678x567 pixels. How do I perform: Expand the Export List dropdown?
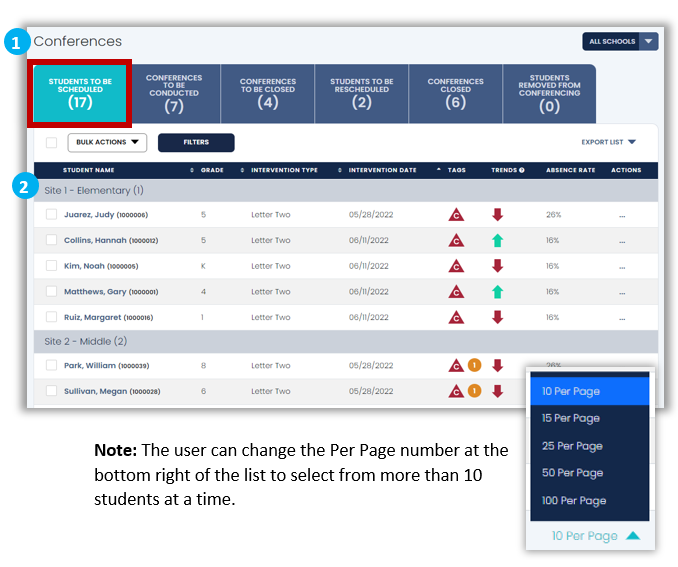coord(608,142)
